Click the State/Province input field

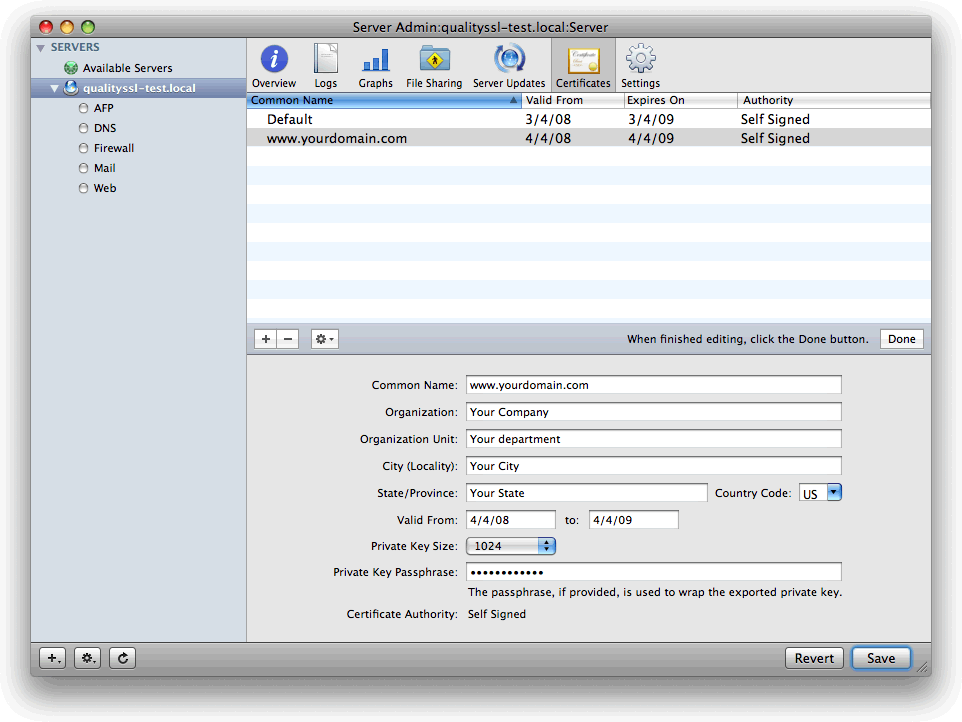tap(587, 493)
